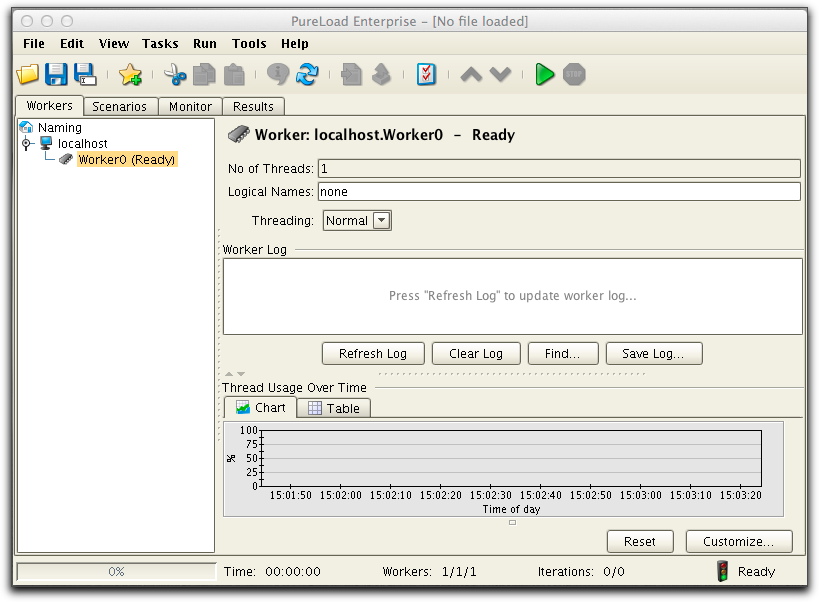819x602 pixels.
Task: Collapse the Worker Log pane with the up triangle
Action: pos(229,374)
